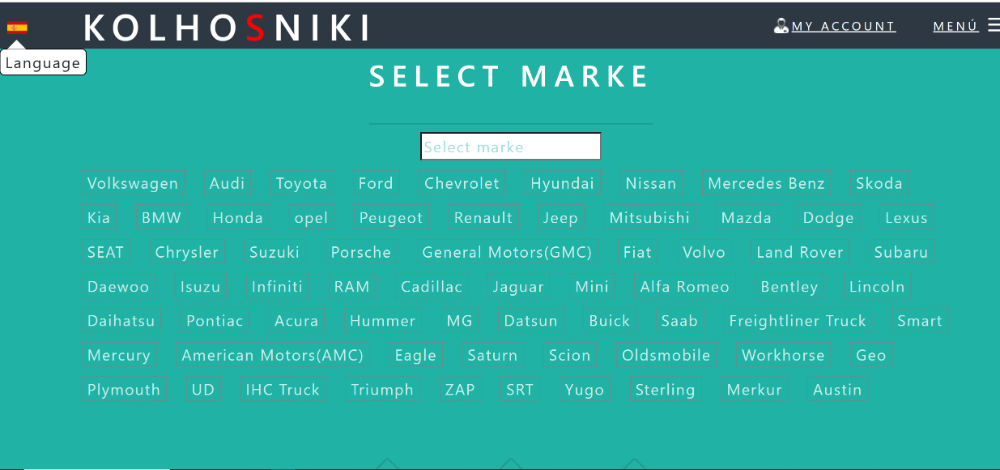
Task: Click the Austin brand tag
Action: point(837,390)
